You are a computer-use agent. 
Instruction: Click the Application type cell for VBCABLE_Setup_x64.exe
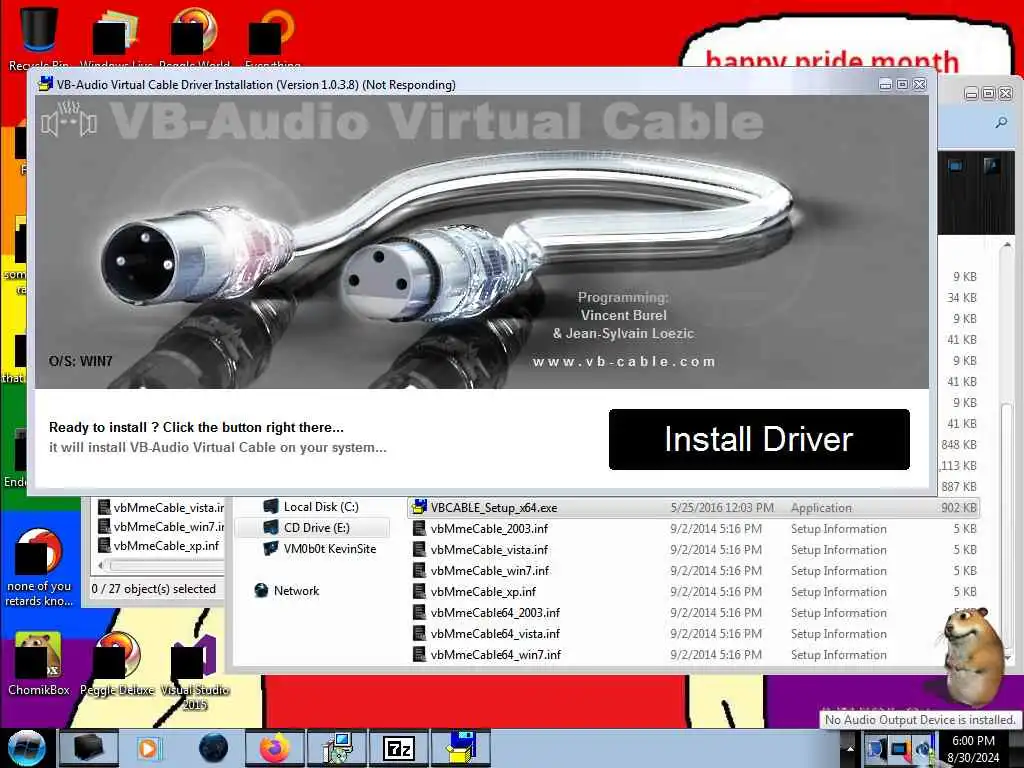click(821, 507)
